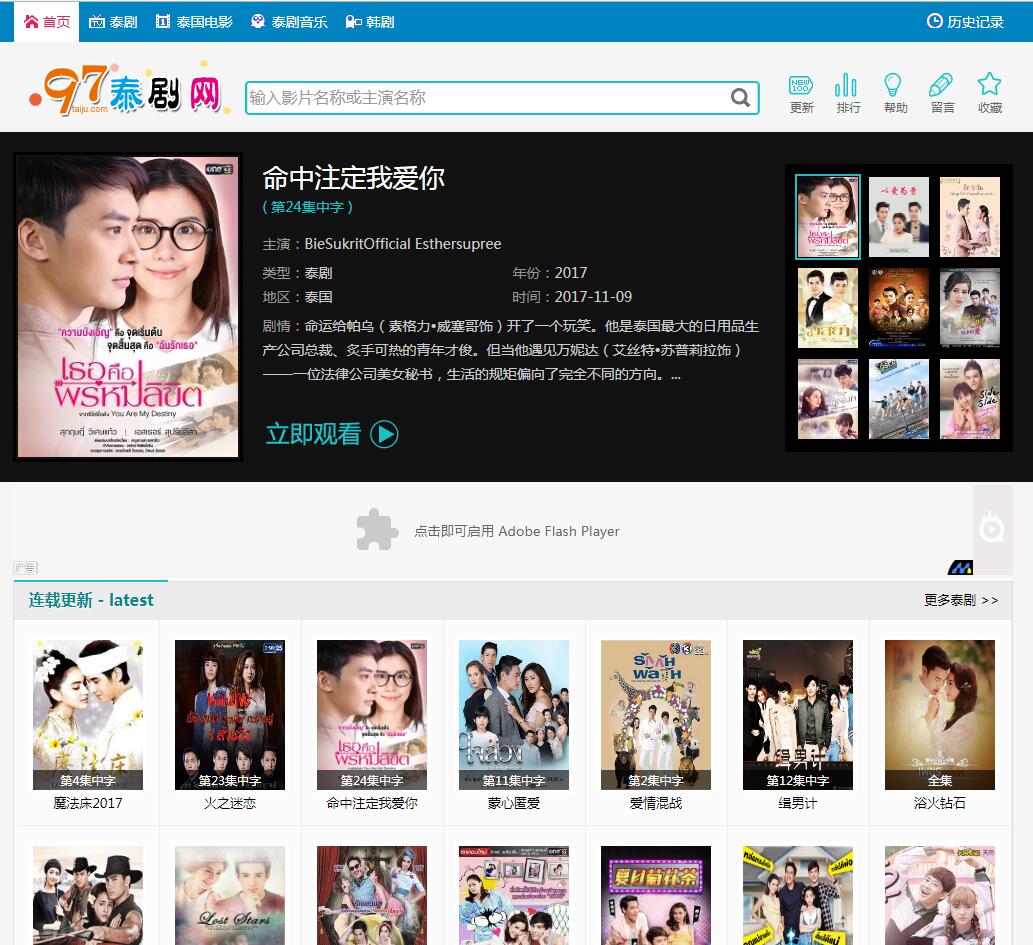The image size is (1033, 945).
Task: Select the bottom-left featured grid thumbnail
Action: point(827,399)
